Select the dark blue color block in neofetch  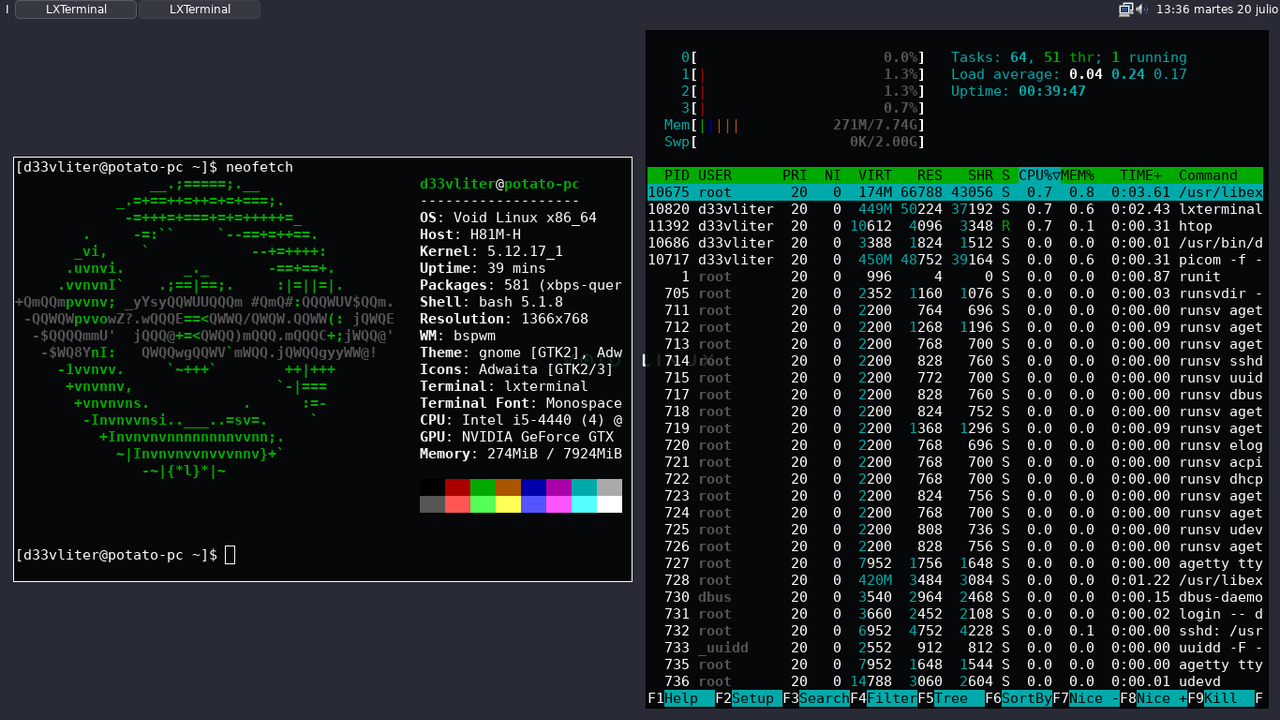pos(533,487)
